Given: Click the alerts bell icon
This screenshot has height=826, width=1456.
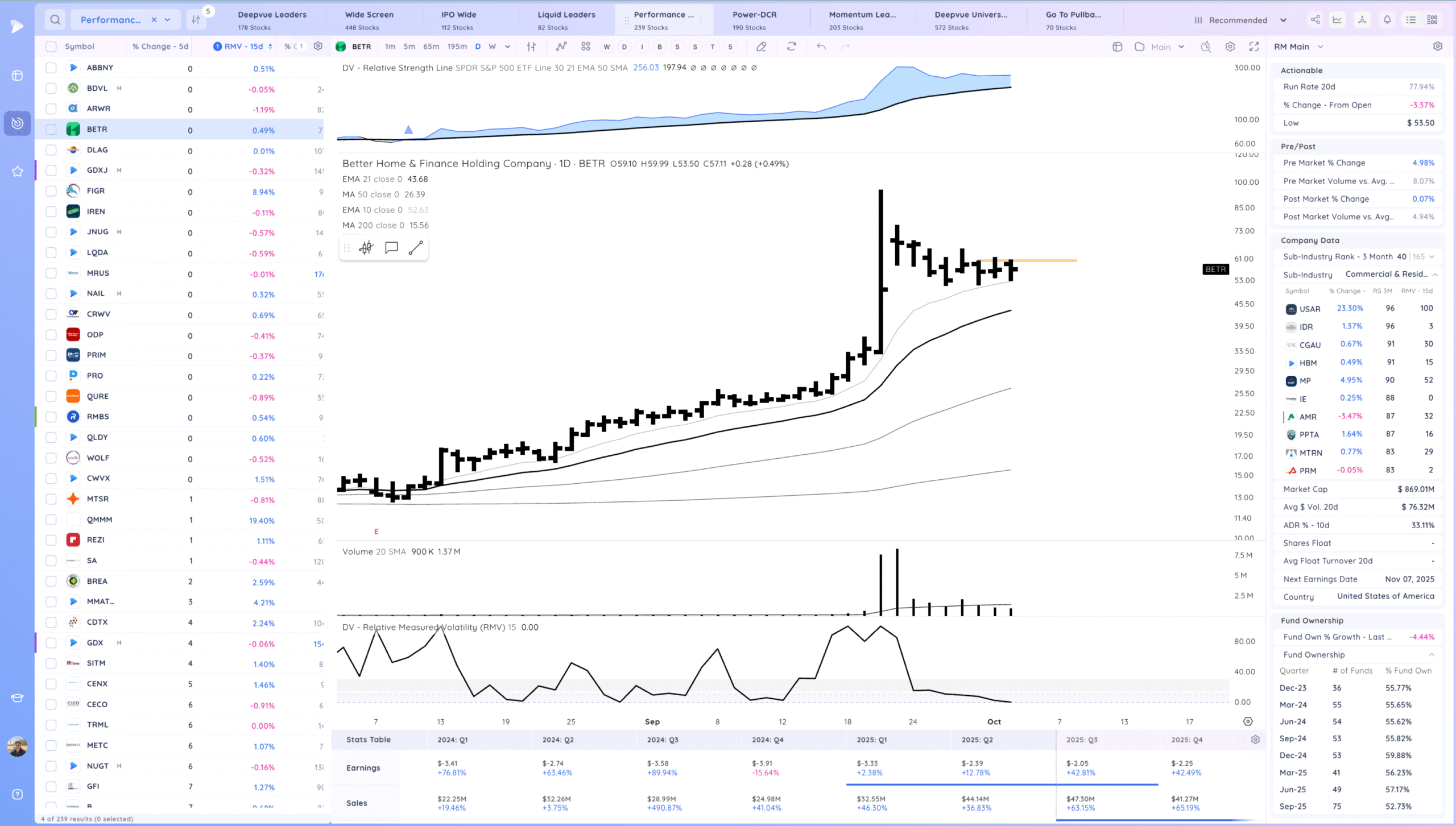Looking at the screenshot, I should point(1387,20).
